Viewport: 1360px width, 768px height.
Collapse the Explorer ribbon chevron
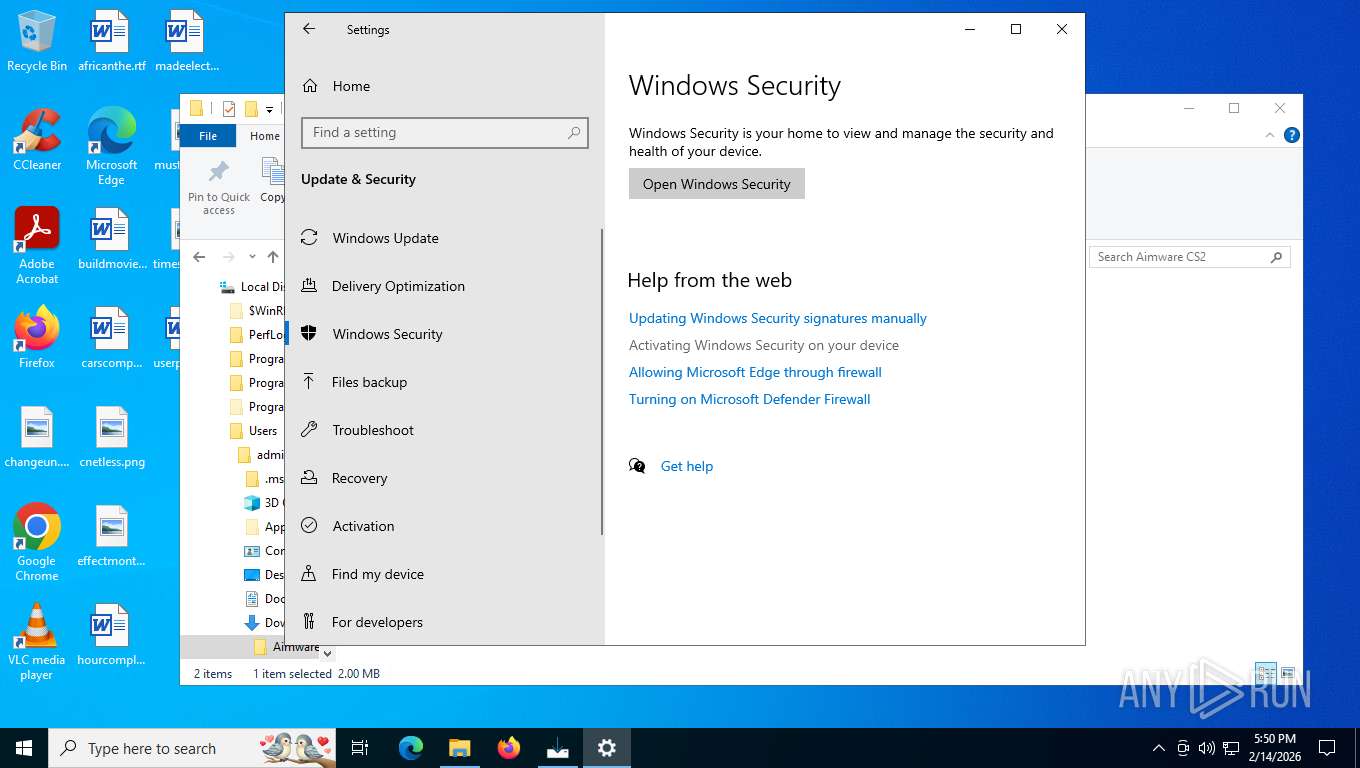point(1270,135)
